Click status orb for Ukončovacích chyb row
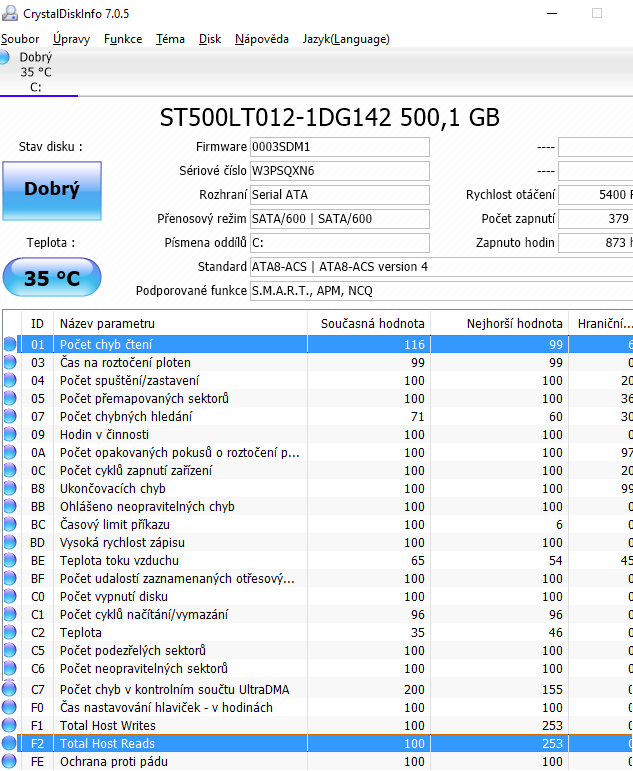The image size is (633, 771). coord(10,488)
